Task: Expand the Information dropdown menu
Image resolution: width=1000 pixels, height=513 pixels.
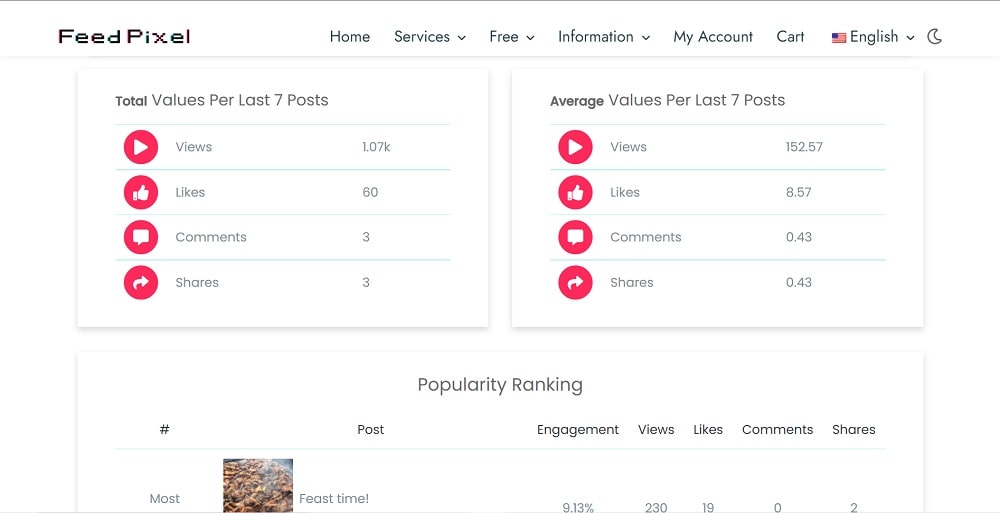Action: (604, 37)
